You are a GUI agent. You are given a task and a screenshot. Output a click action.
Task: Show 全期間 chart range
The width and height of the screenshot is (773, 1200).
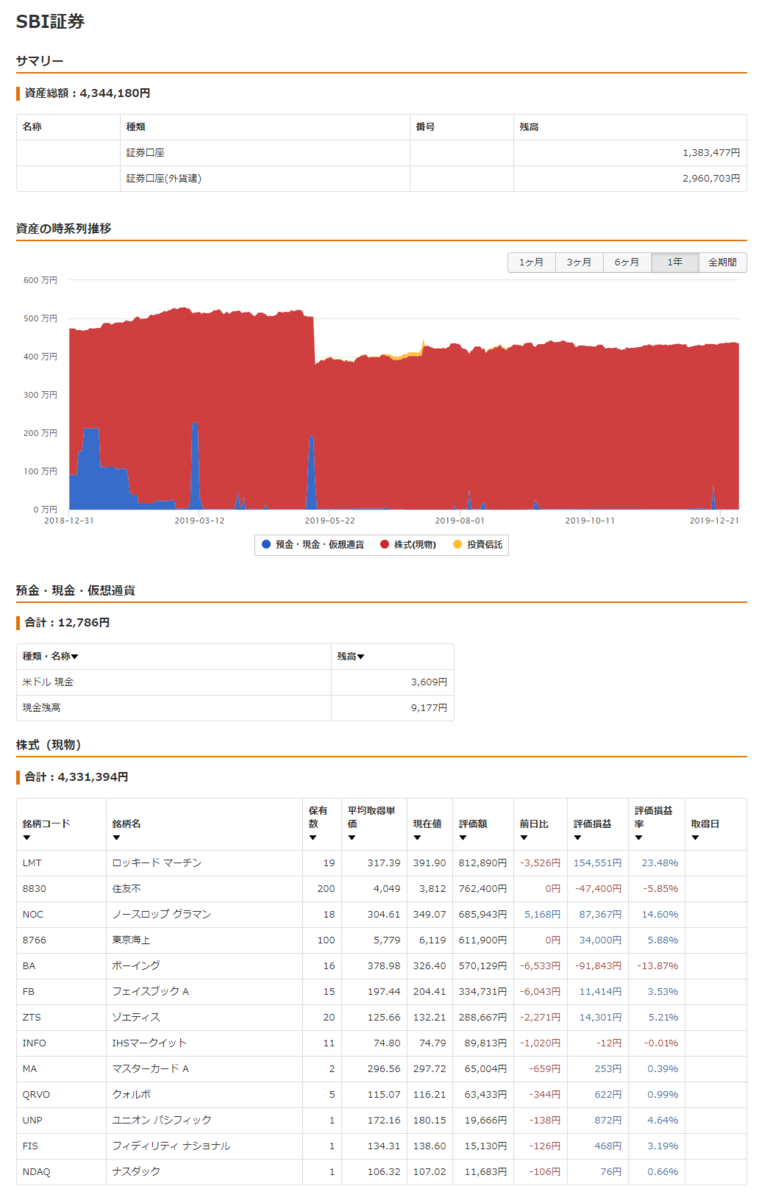(722, 262)
